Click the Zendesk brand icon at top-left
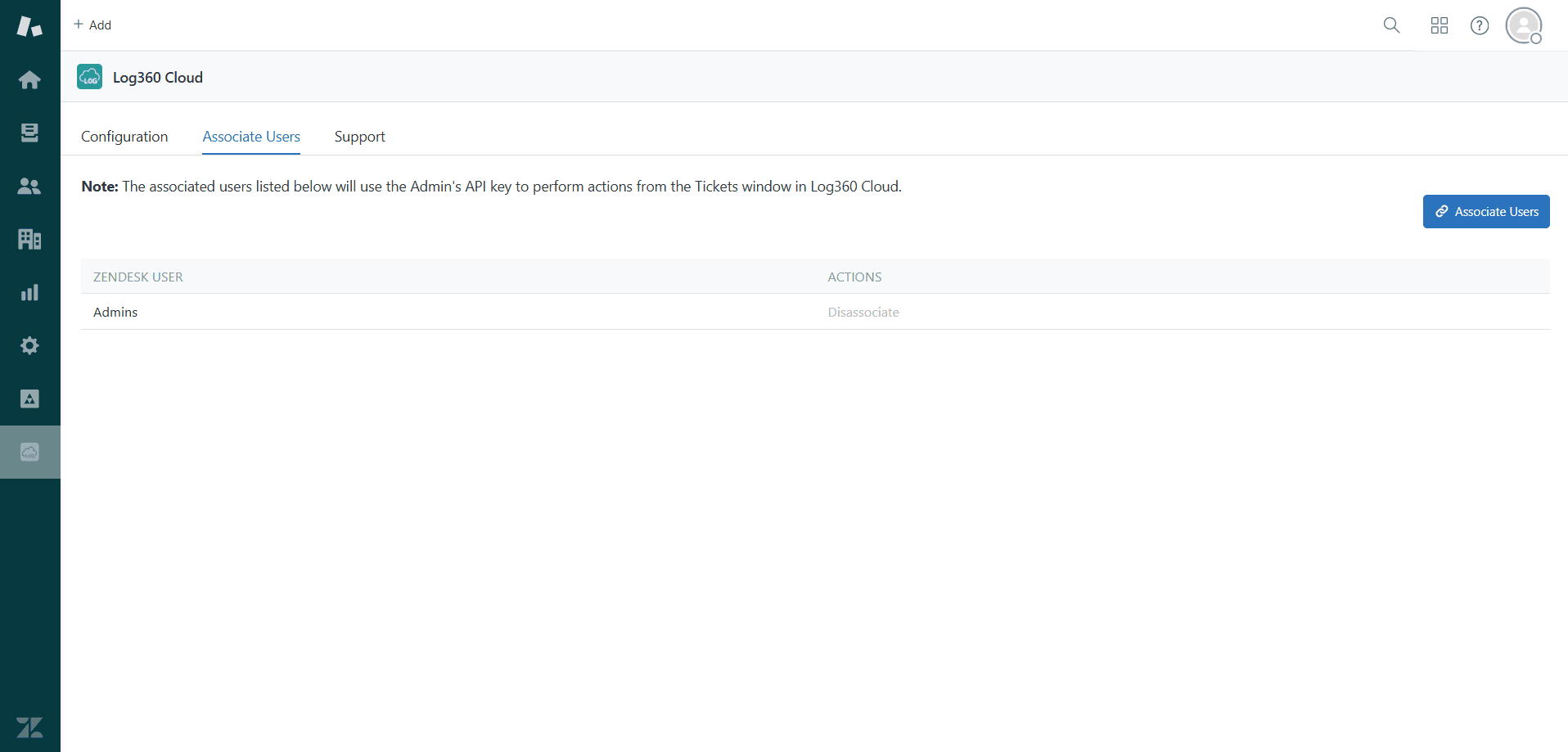 [29, 26]
